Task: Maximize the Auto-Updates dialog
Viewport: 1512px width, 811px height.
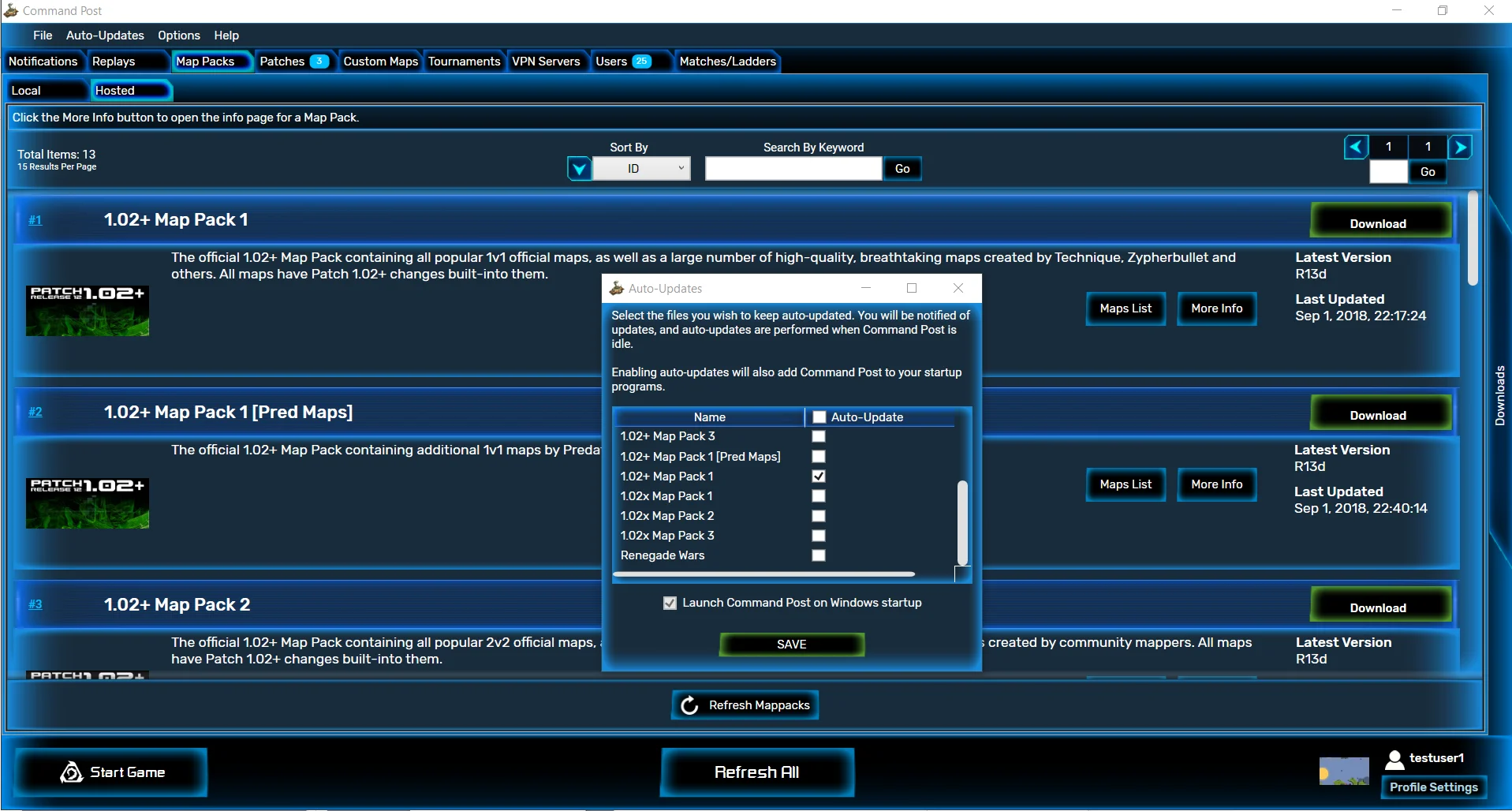Action: pos(912,288)
